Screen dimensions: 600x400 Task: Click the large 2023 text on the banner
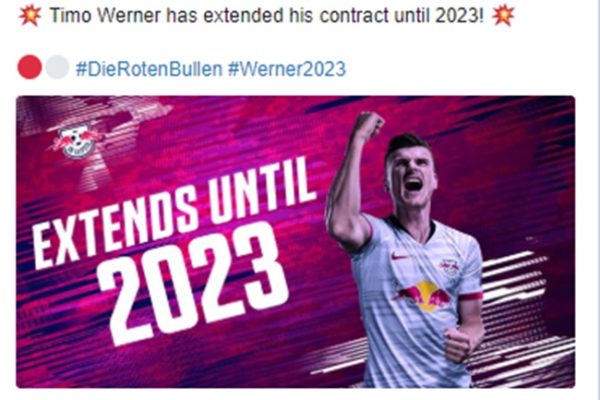(x=192, y=283)
